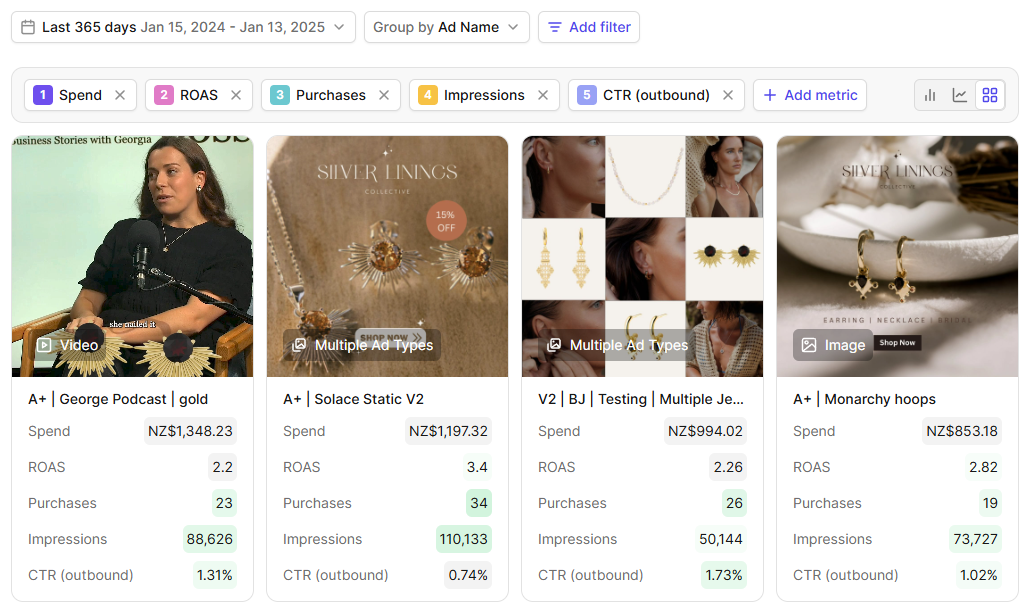The height and width of the screenshot is (606, 1030).
Task: Click Impressions value 50,144
Action: (721, 539)
